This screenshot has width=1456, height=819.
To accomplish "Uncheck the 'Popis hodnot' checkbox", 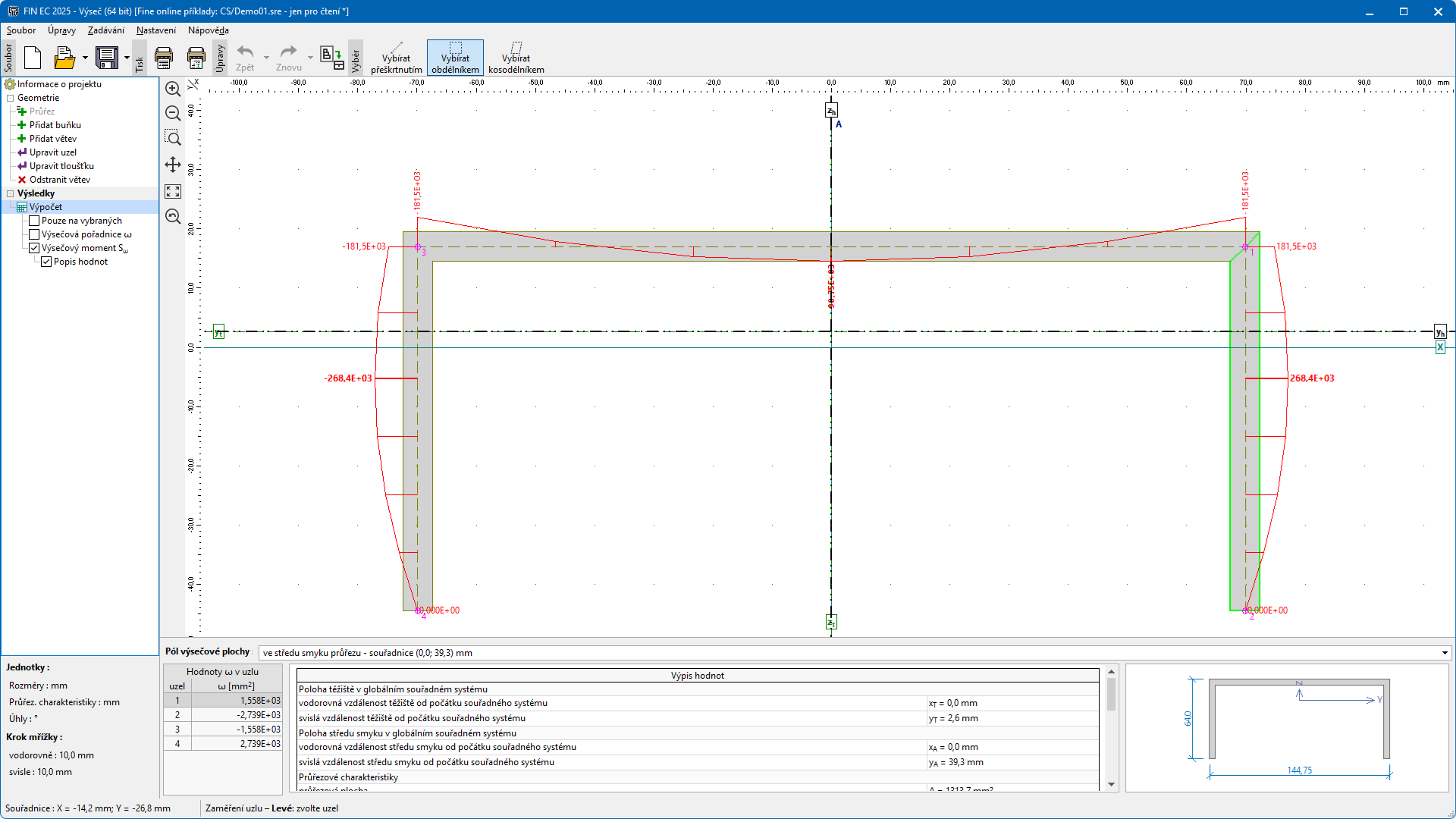I will (x=46, y=262).
